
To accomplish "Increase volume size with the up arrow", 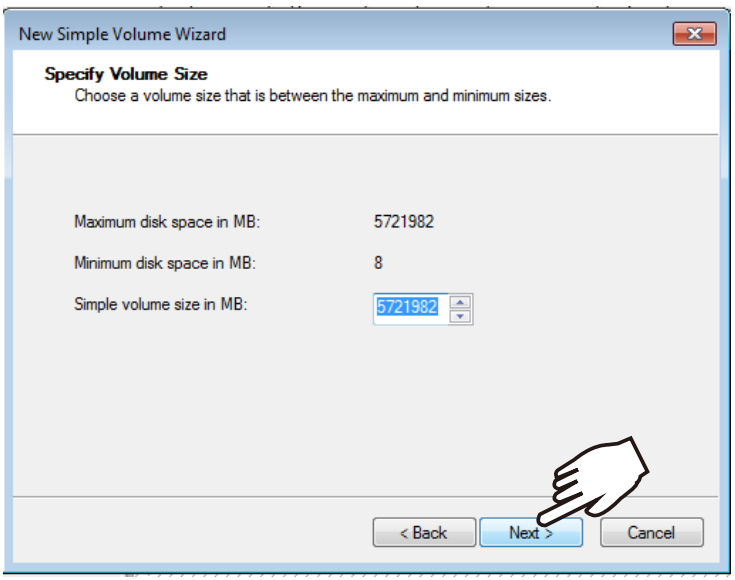I will click(460, 302).
